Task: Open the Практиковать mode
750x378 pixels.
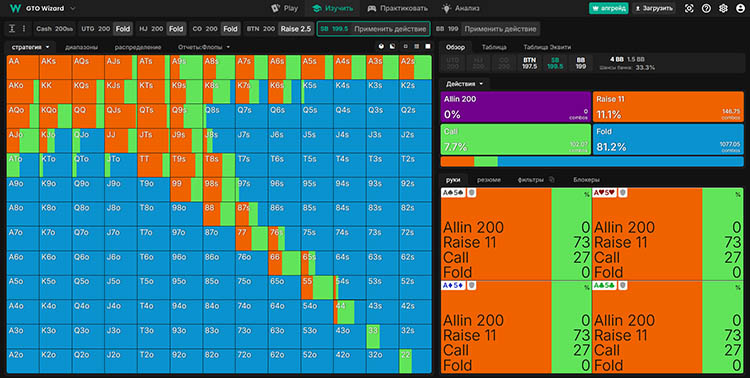Action: click(x=397, y=8)
